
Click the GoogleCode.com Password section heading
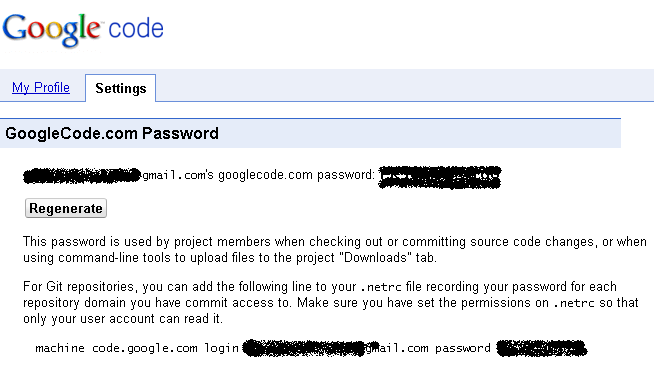(112, 133)
